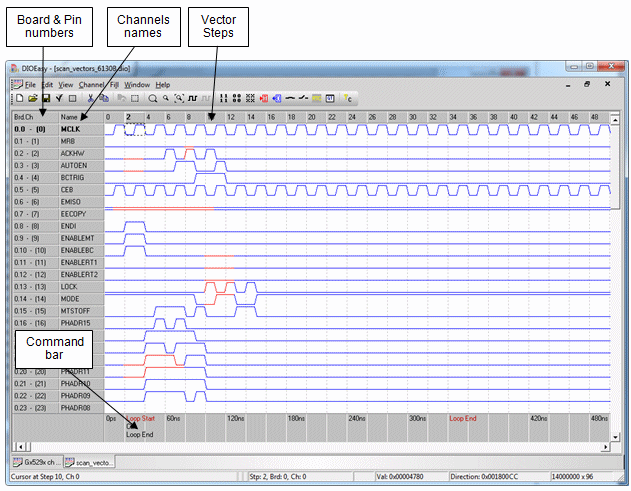The image size is (631, 491).
Task: Click the Name column header
Action: tap(81, 117)
